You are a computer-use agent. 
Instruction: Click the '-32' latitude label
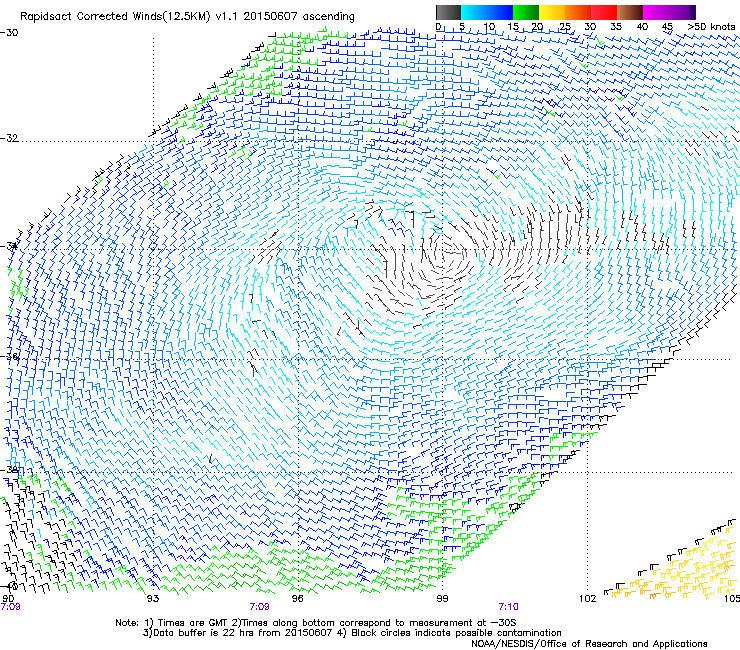pyautogui.click(x=9, y=138)
